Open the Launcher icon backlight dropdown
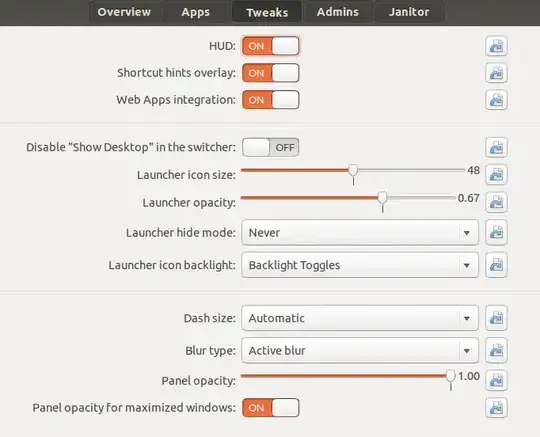This screenshot has width=540, height=437. [x=360, y=265]
